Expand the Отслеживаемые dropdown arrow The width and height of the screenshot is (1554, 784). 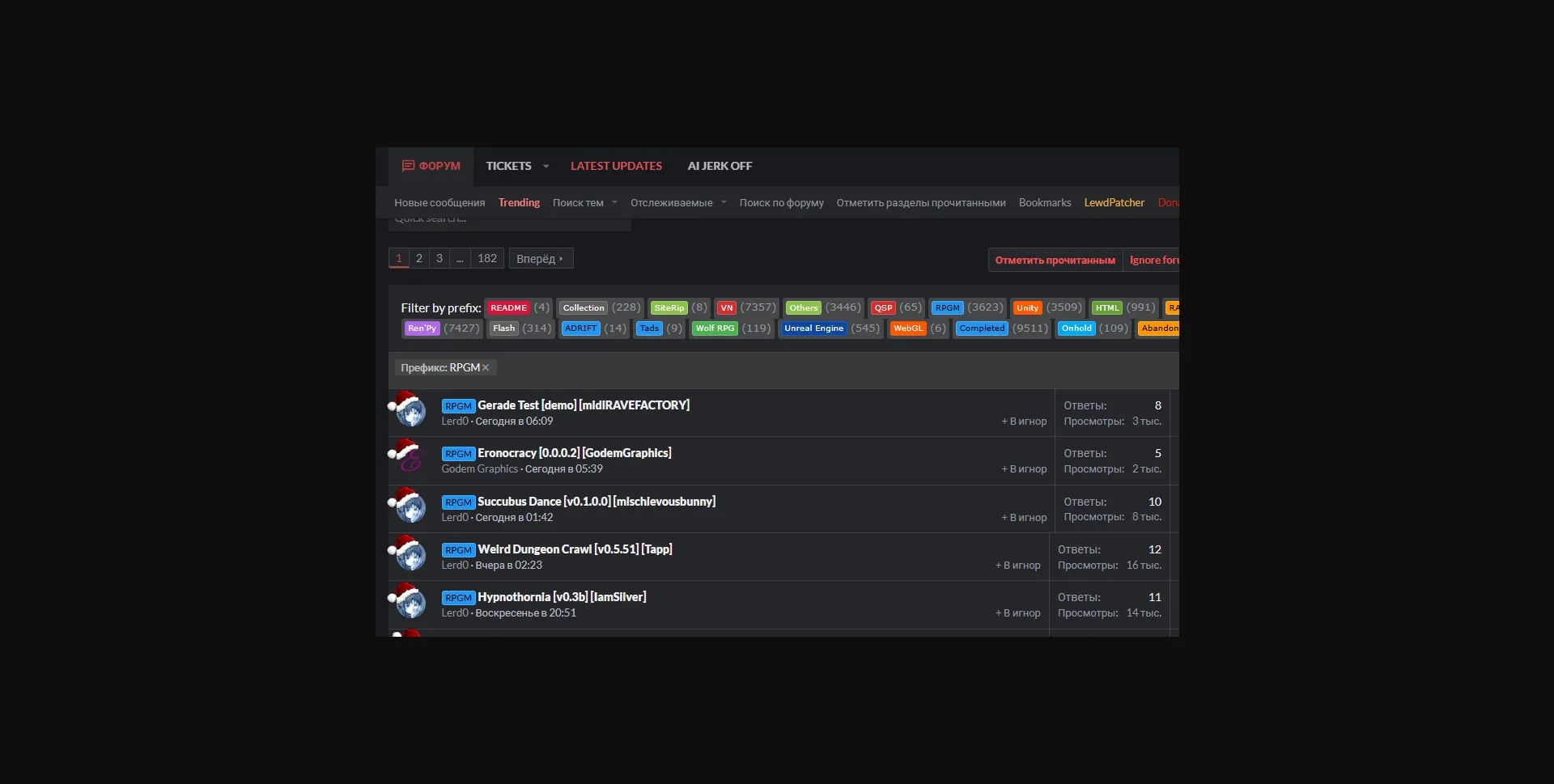(724, 203)
